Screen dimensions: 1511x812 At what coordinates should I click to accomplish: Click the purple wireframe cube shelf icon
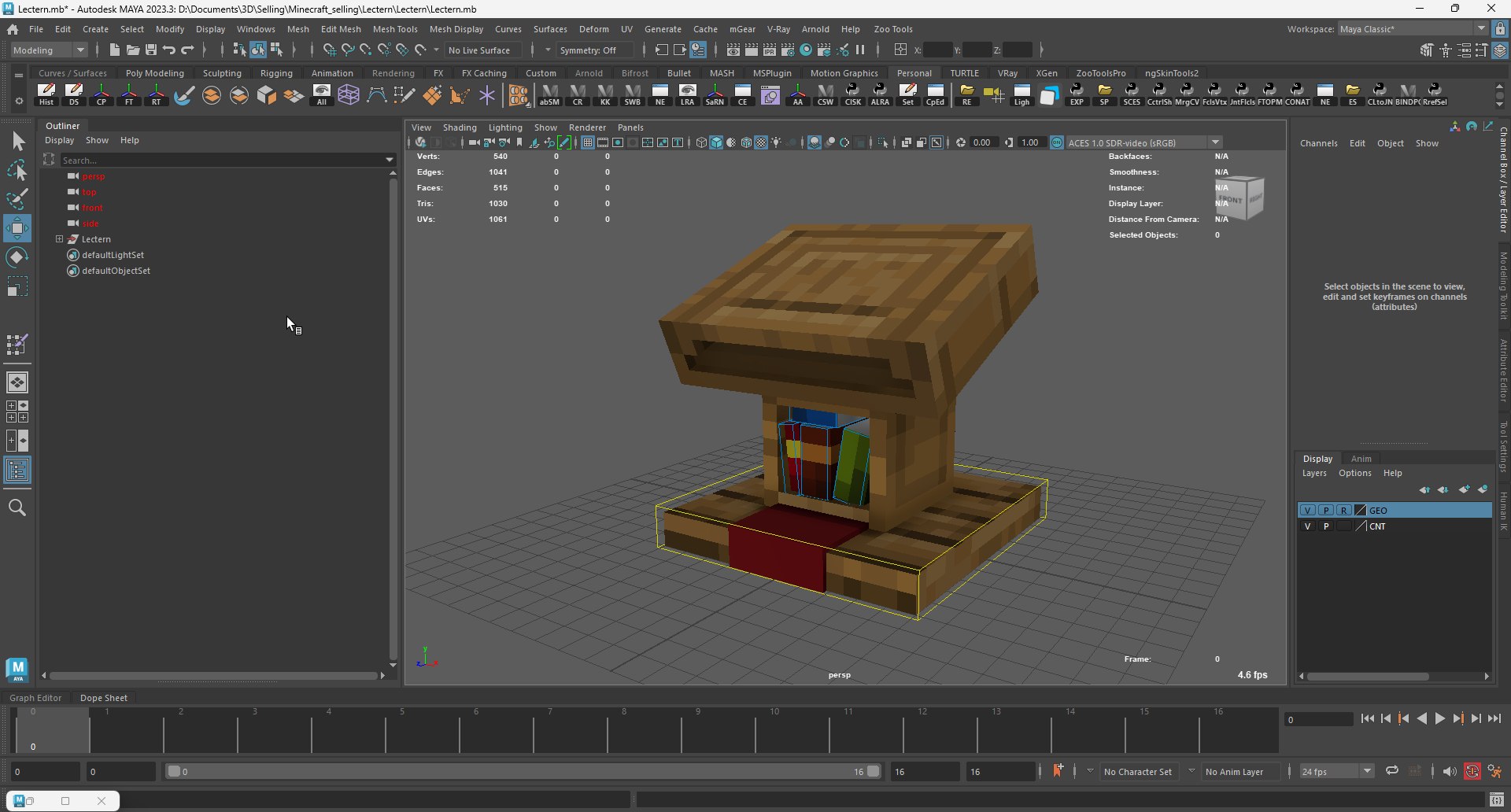point(349,94)
